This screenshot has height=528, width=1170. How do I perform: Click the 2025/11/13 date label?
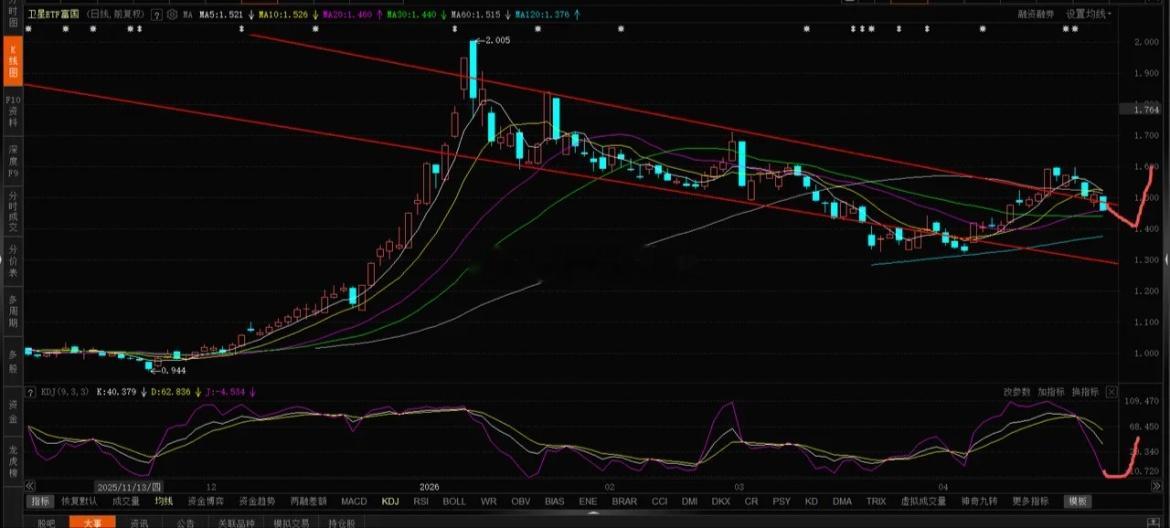(129, 485)
